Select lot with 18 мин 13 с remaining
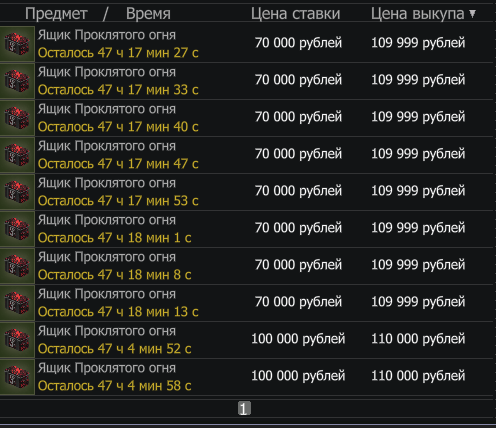This screenshot has height=428, width=496. click(247, 303)
